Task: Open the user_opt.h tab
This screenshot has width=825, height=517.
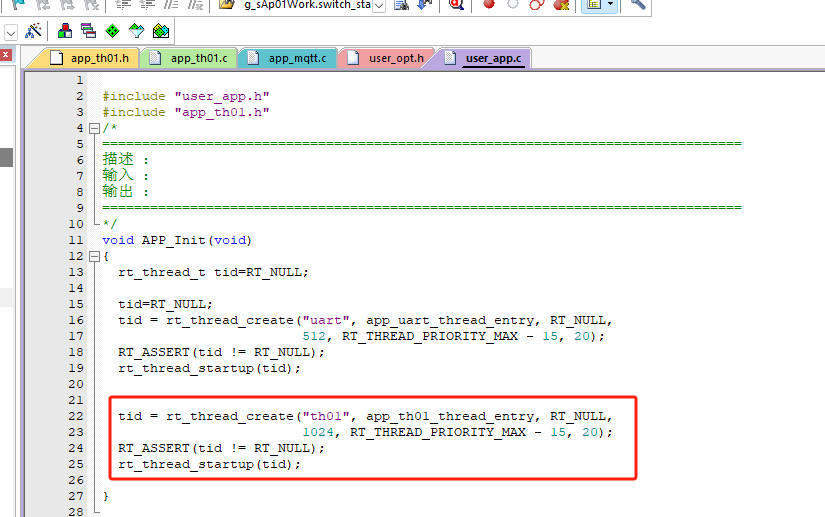Action: click(387, 58)
